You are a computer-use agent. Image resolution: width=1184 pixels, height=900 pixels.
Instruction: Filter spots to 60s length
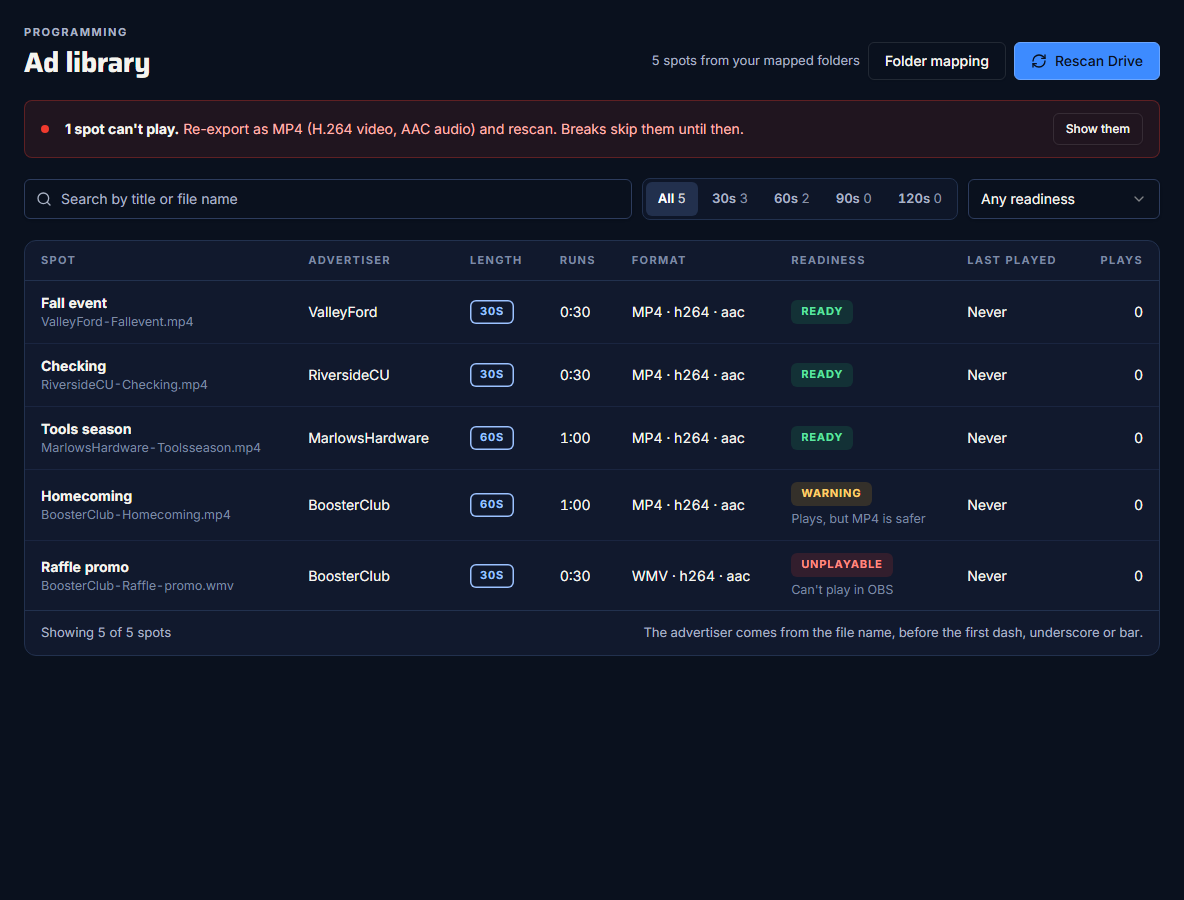[791, 199]
